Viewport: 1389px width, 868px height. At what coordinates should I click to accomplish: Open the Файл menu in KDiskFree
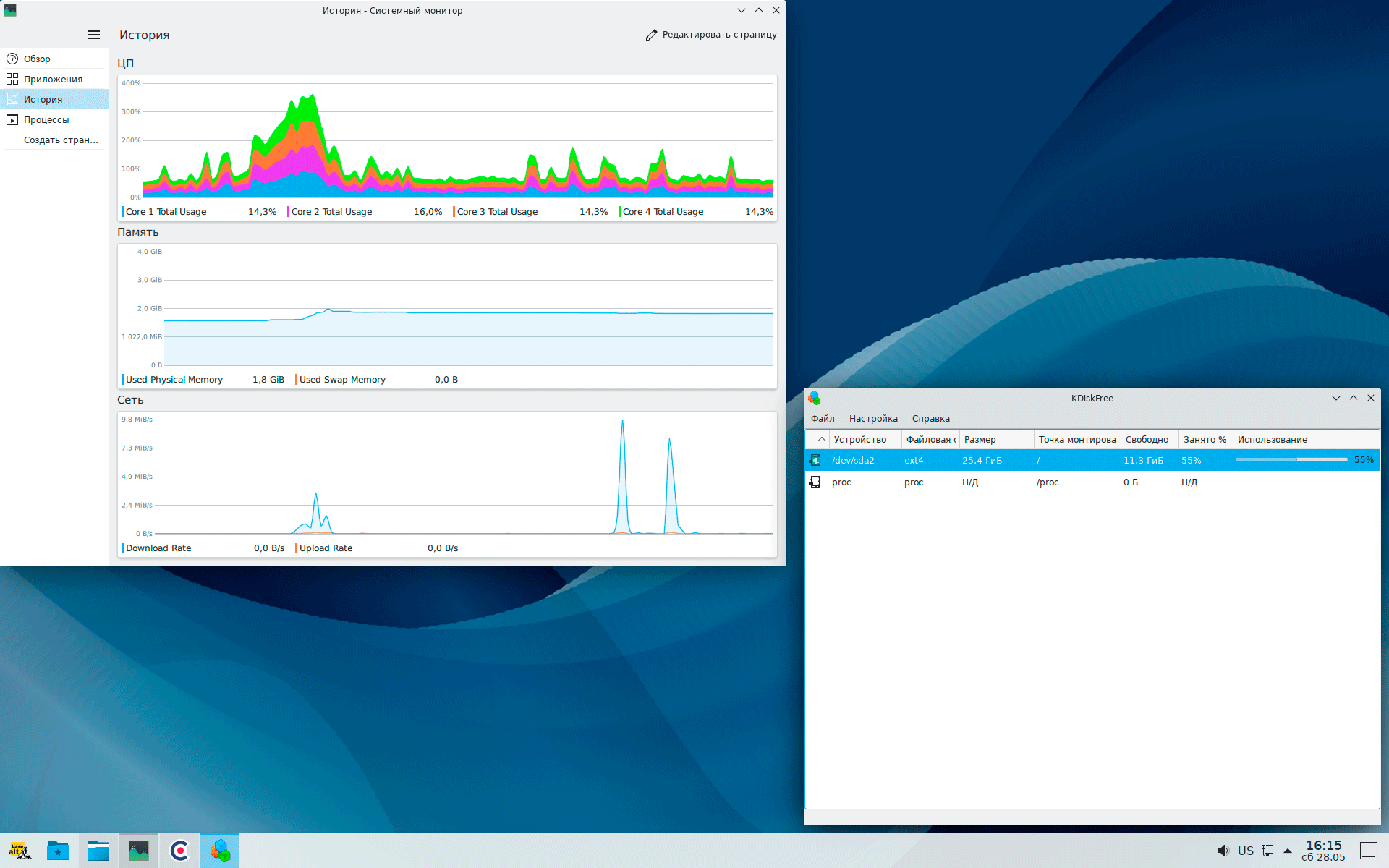pyautogui.click(x=823, y=419)
